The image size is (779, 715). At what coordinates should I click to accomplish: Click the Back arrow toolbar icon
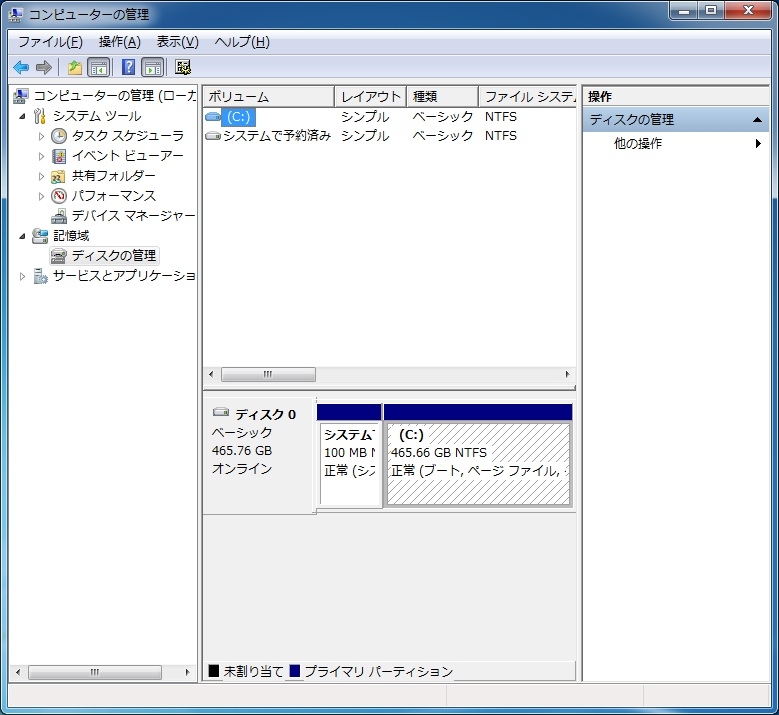click(x=21, y=67)
